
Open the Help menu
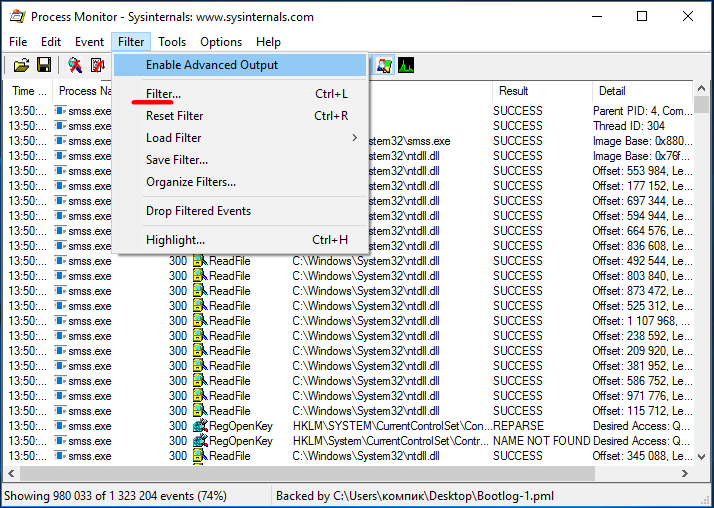[x=268, y=42]
